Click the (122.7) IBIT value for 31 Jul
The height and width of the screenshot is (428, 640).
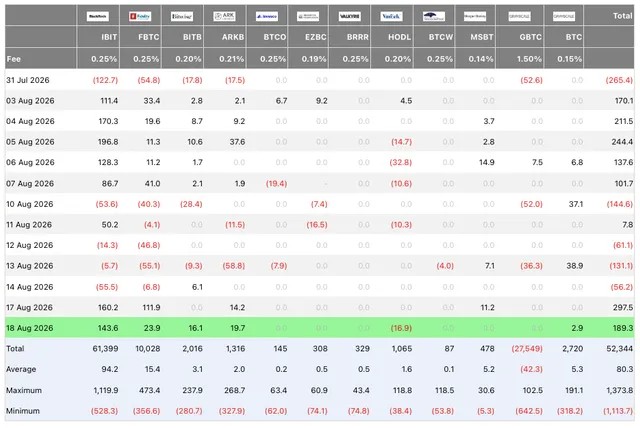pos(105,80)
